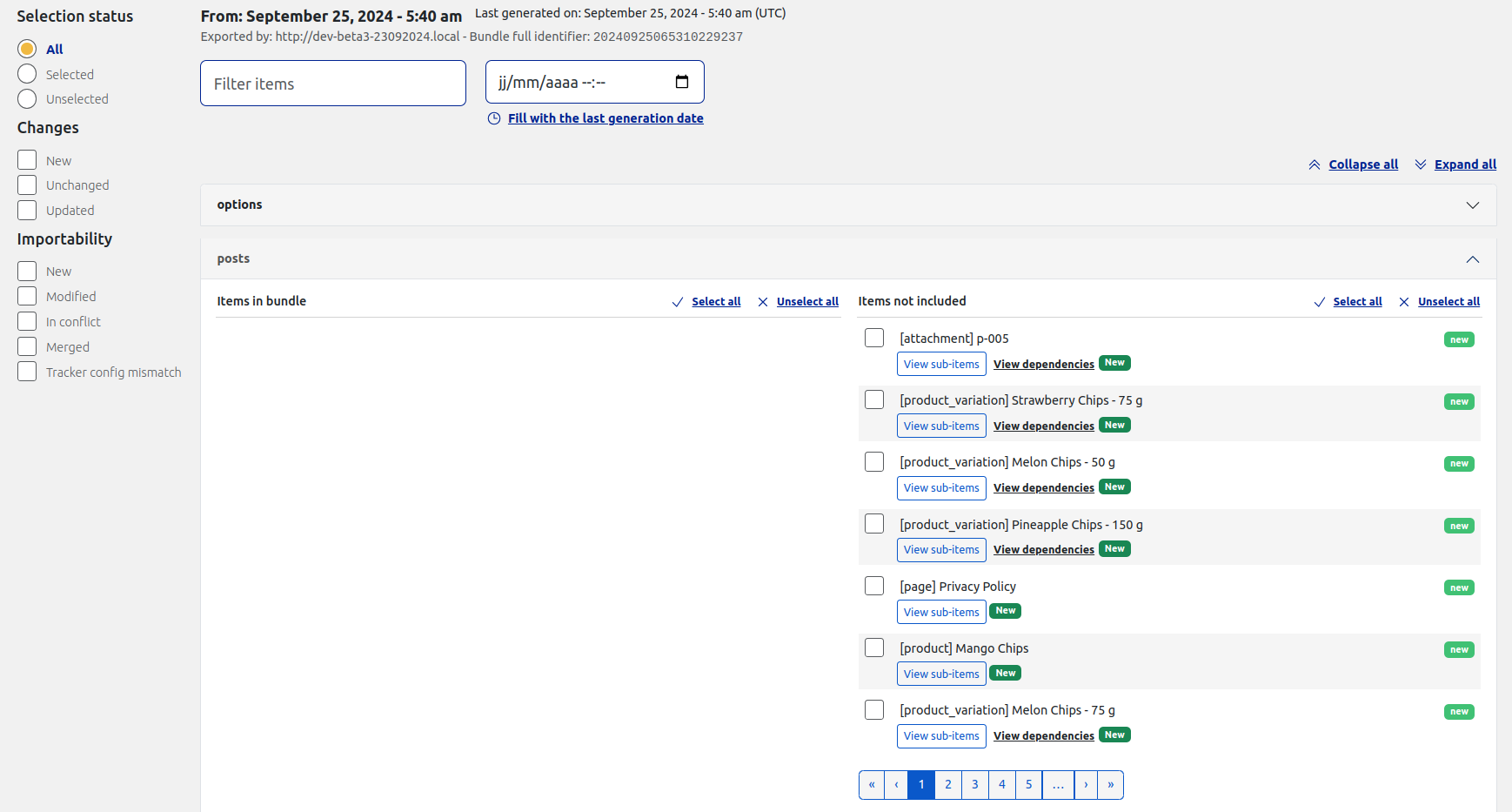Click the calendar icon in date field

(682, 82)
